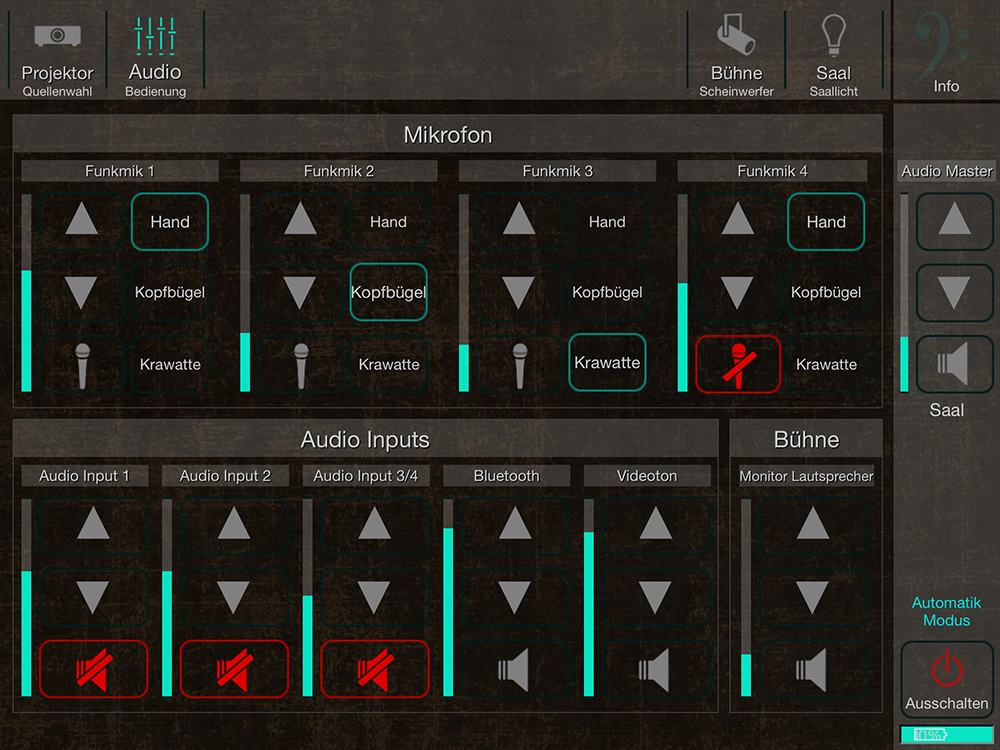Raise Funkmik 2 volume with up arrow
This screenshot has width=1000, height=750.
[x=300, y=219]
